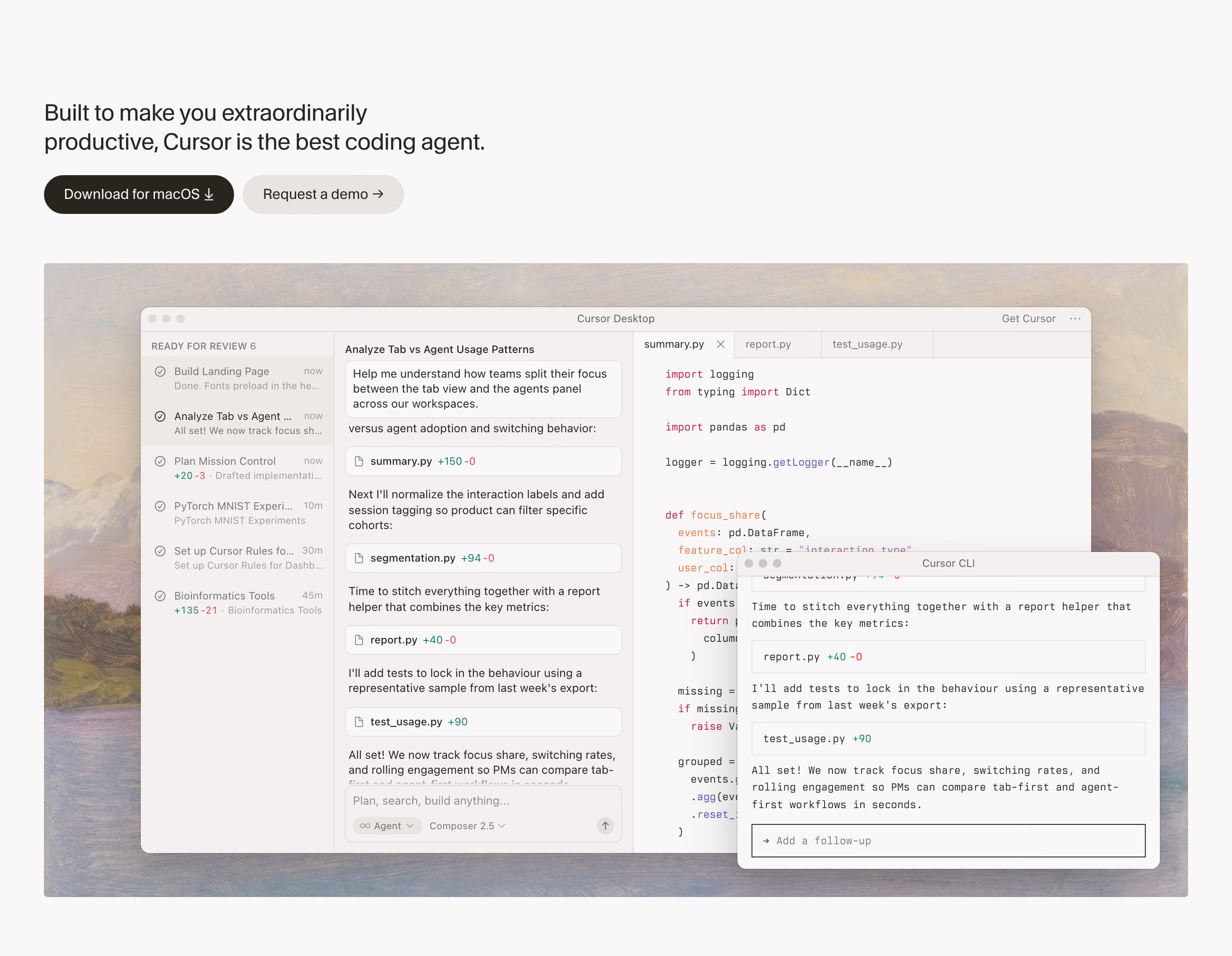This screenshot has width=1232, height=956.
Task: Click the 'Time to stitch everything' text in Cursor CLI
Action: click(942, 615)
